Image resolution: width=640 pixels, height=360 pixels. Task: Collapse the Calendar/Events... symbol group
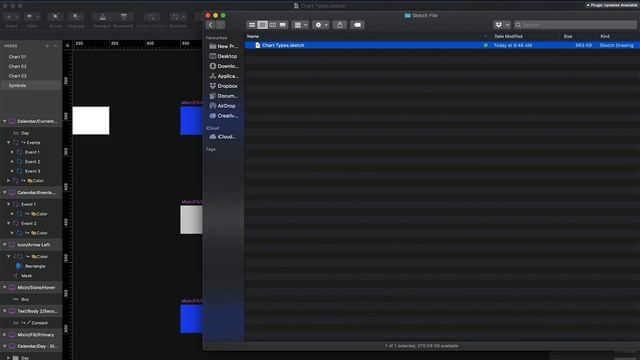(4, 192)
